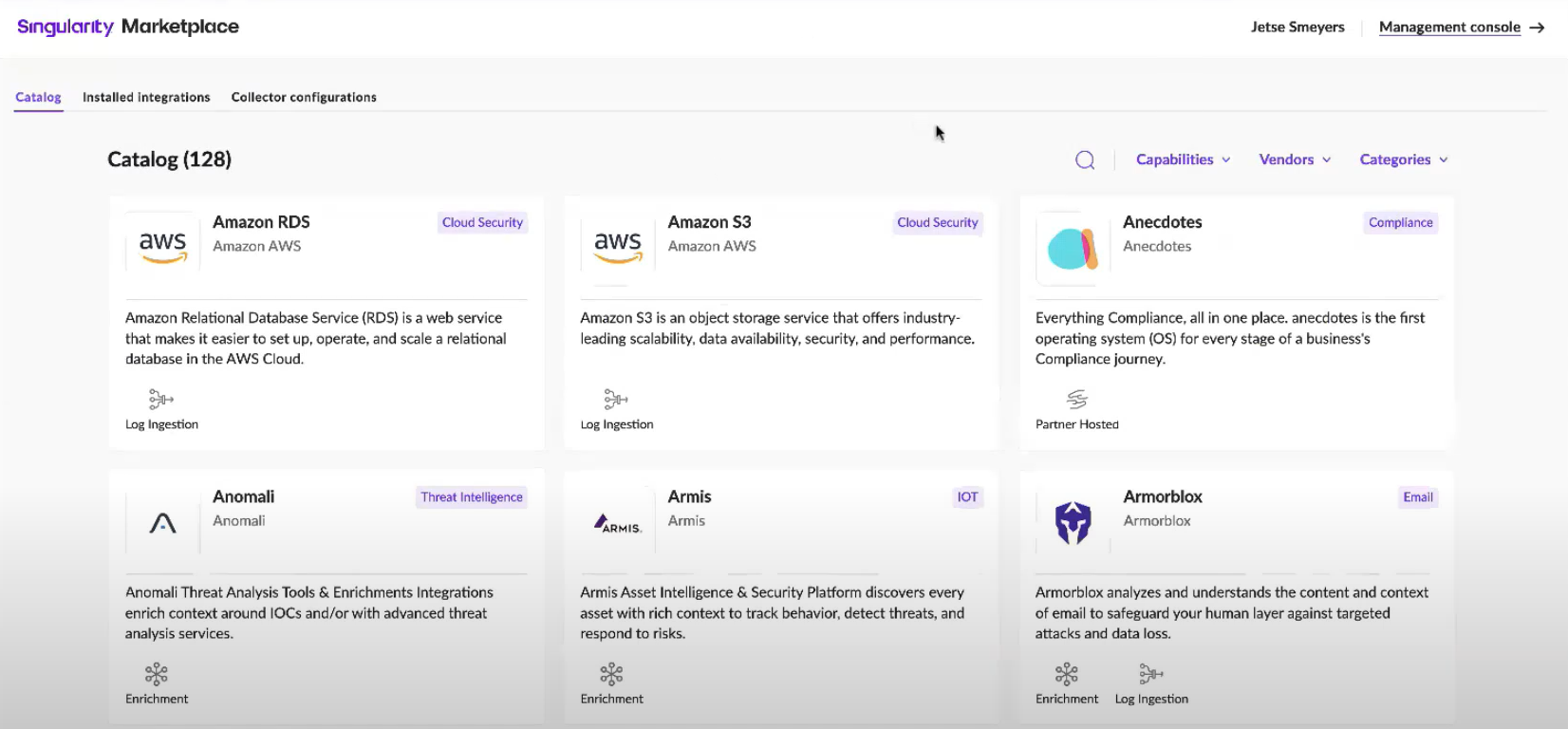The image size is (1568, 729).
Task: Click the Jetse Smeyers user name
Action: click(x=1297, y=28)
